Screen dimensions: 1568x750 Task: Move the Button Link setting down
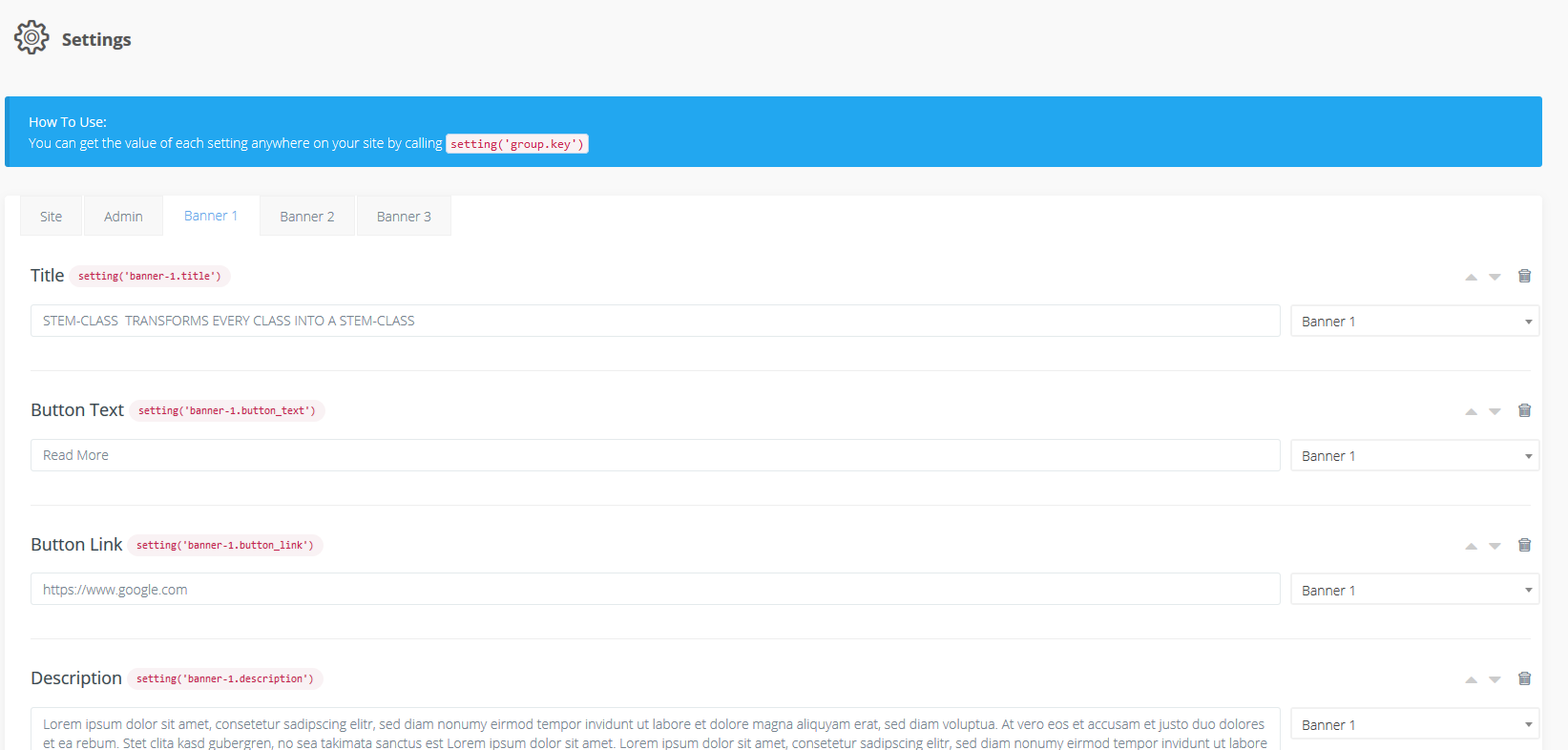point(1495,547)
